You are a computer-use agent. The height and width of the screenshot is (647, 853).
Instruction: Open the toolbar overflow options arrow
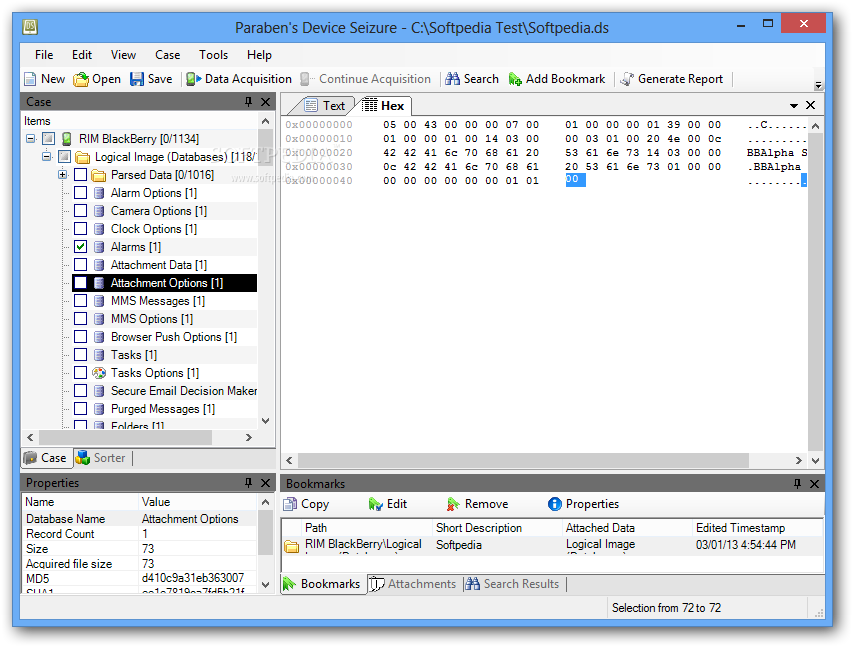(818, 85)
